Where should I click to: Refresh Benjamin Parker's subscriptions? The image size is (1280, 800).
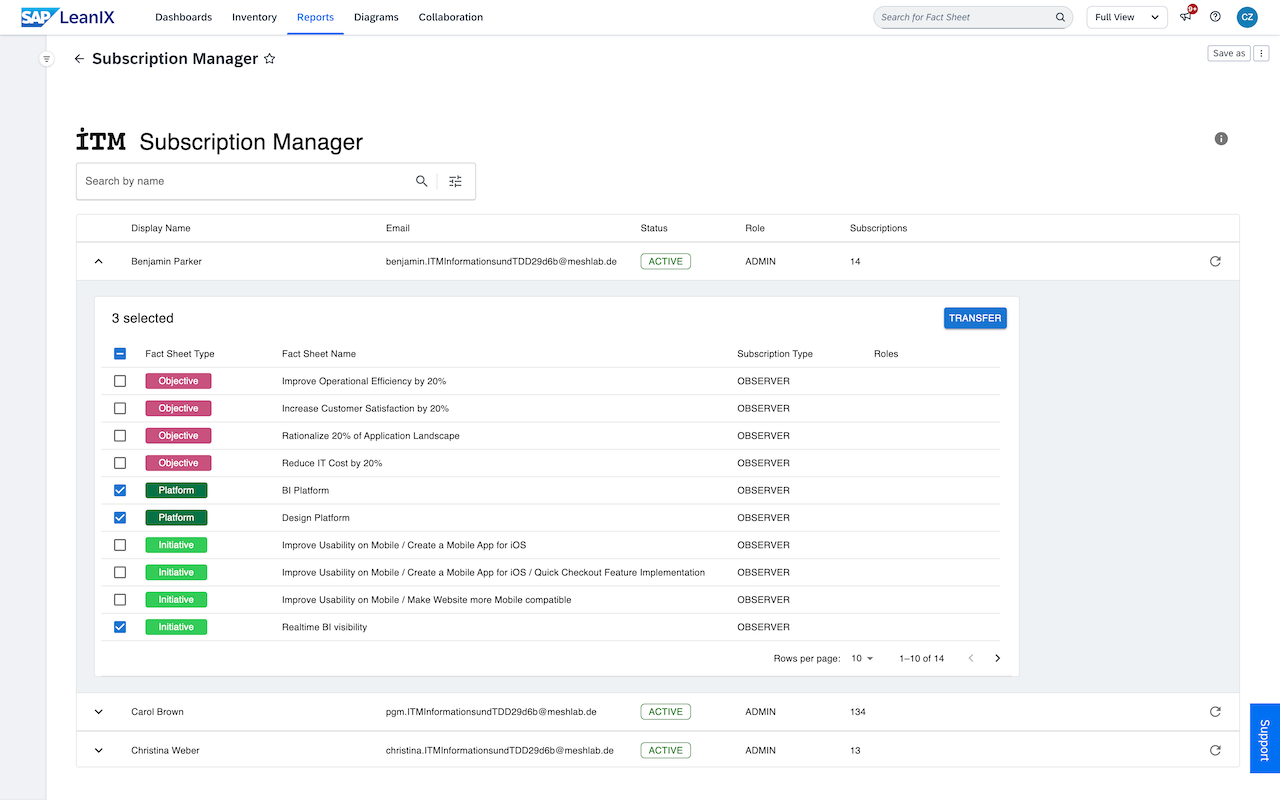click(1215, 261)
